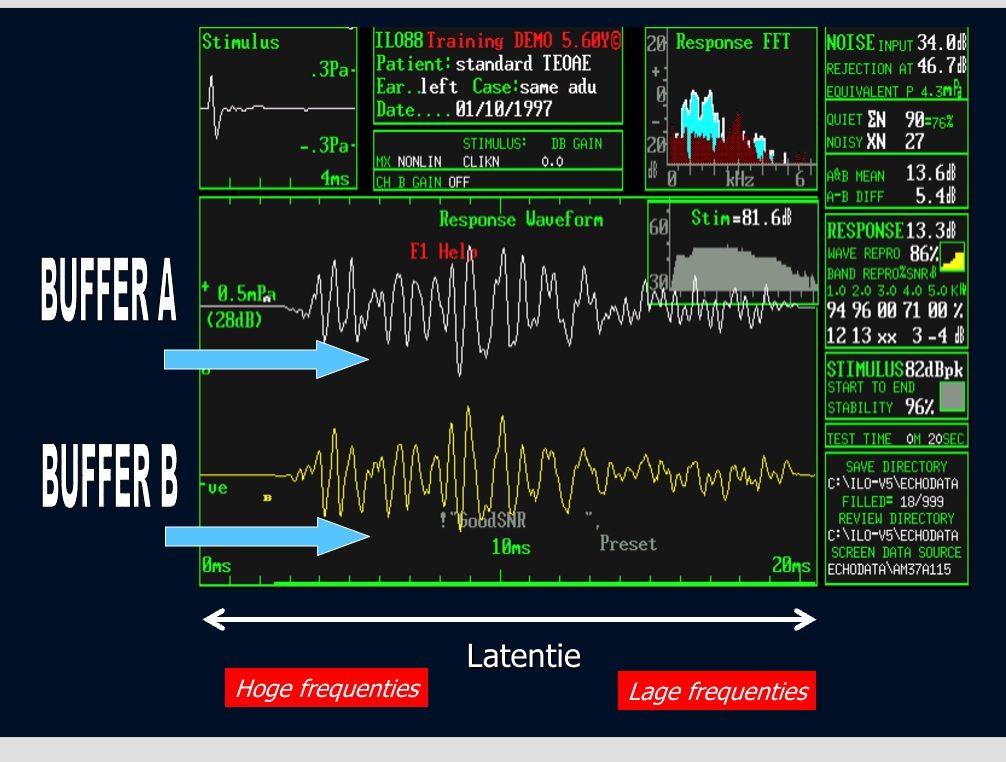Click the 'Response FFT' title

click(732, 42)
